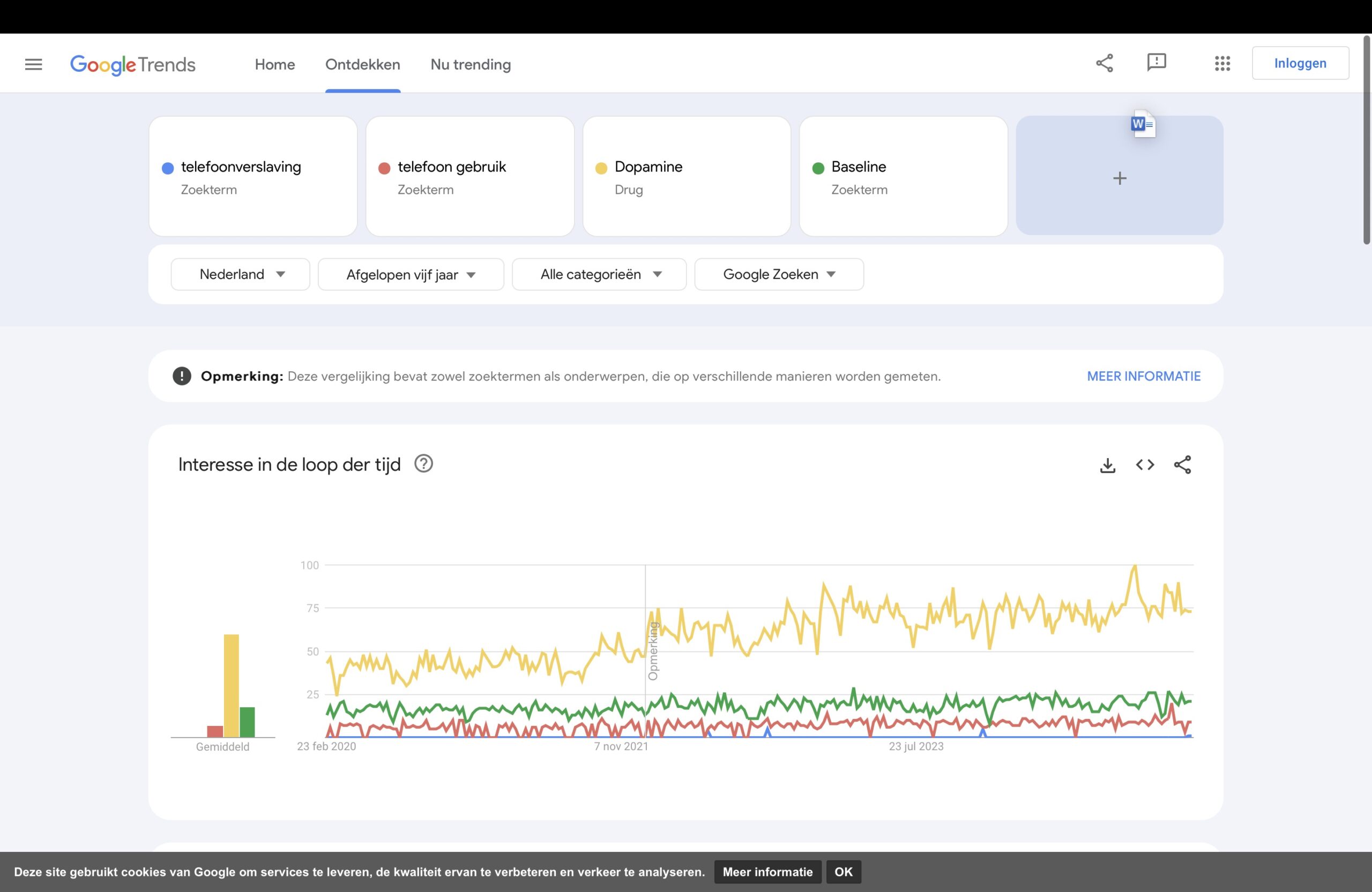Open the Afgelopen vijf jaar dropdown

point(411,275)
